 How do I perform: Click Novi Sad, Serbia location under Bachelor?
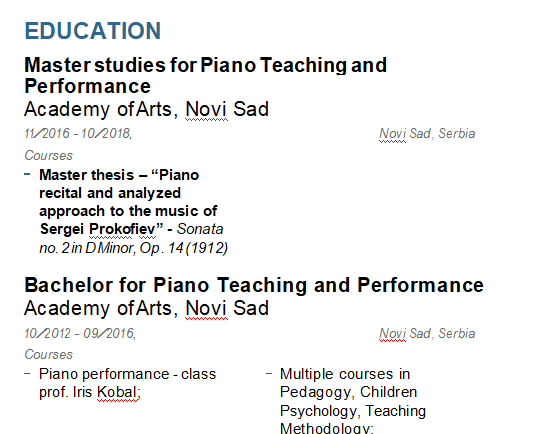tap(427, 334)
